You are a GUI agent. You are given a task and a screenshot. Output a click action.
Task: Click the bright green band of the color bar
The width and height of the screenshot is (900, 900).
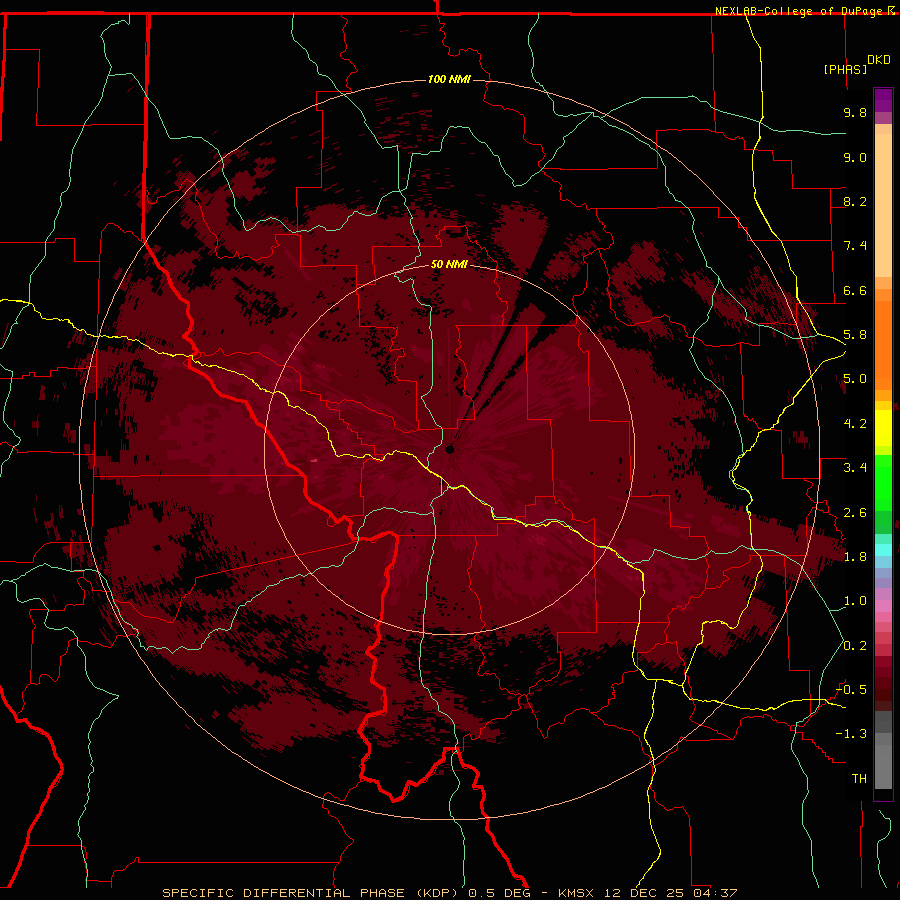(x=883, y=482)
